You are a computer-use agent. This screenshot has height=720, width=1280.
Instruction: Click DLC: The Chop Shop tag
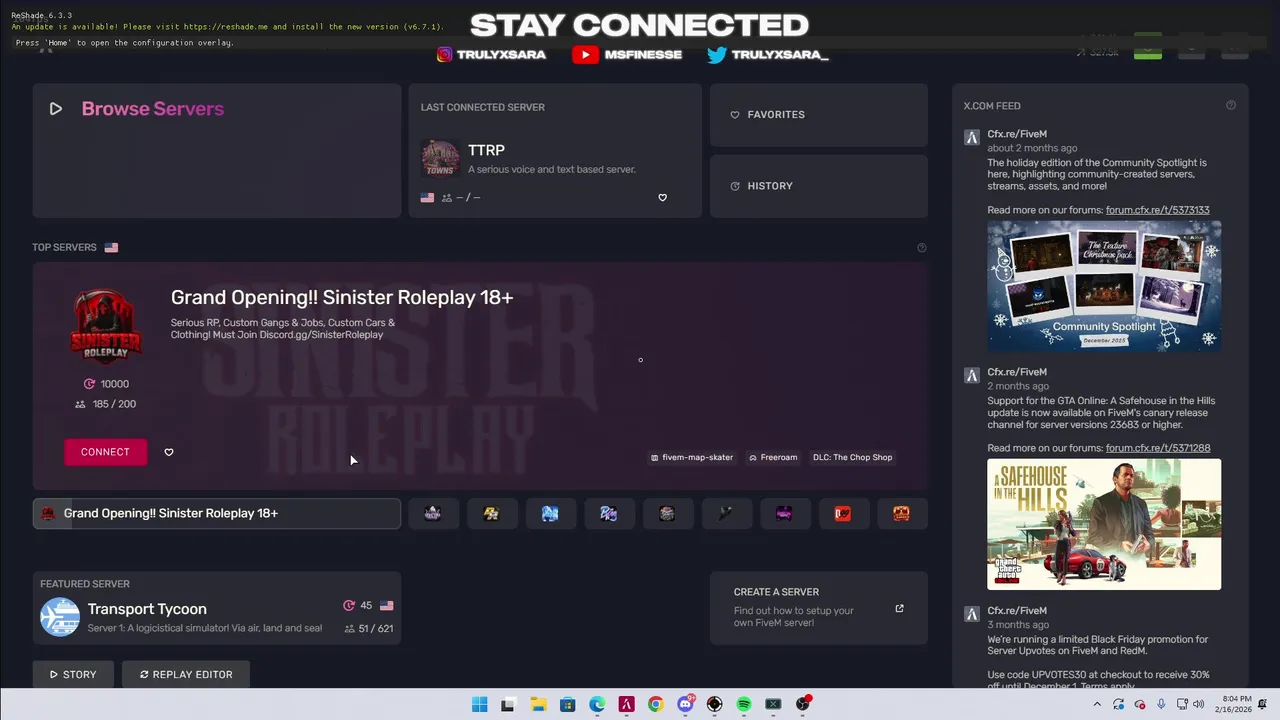852,457
